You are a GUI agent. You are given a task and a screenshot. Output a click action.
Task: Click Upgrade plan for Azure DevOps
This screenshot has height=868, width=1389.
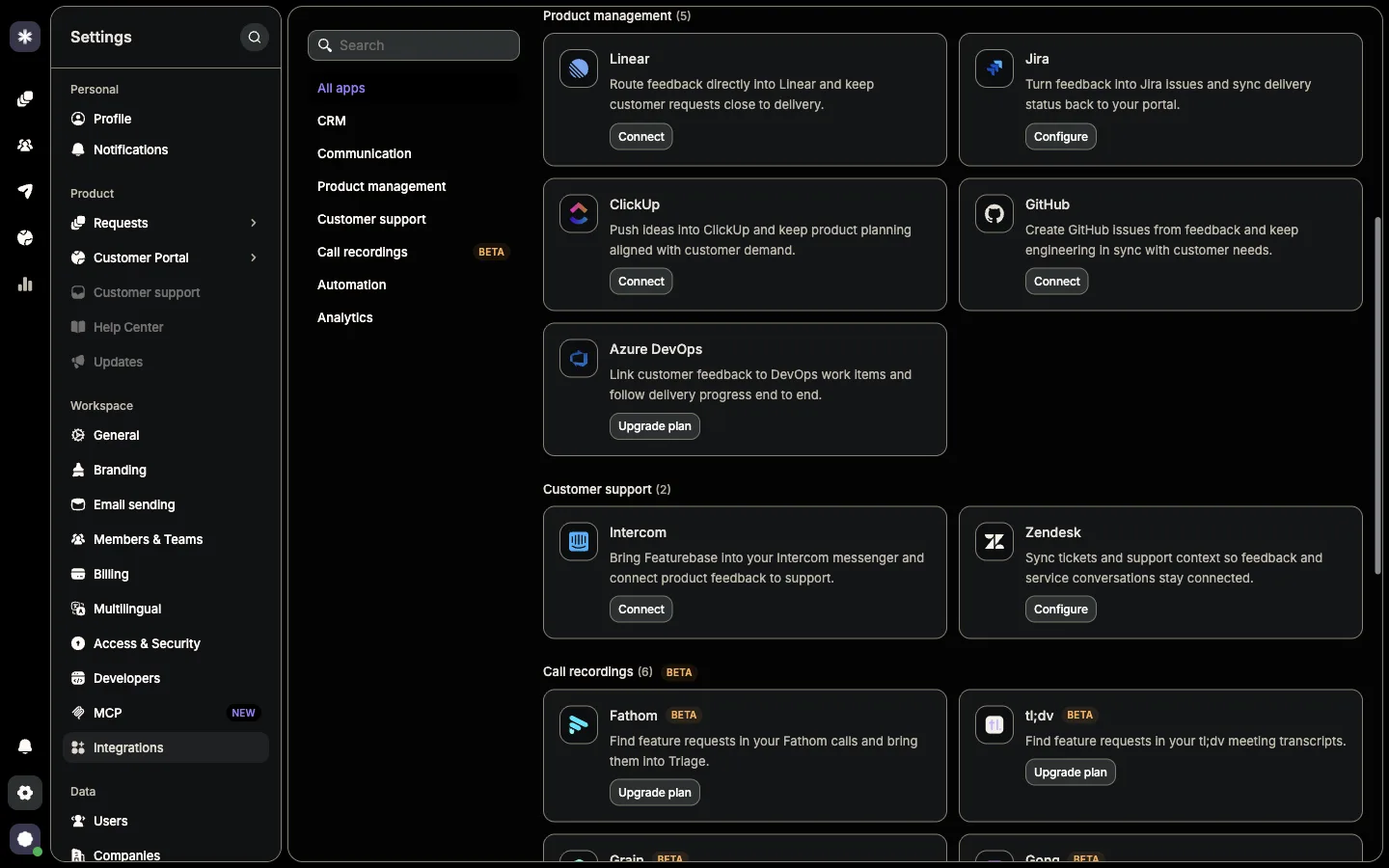coord(654,426)
